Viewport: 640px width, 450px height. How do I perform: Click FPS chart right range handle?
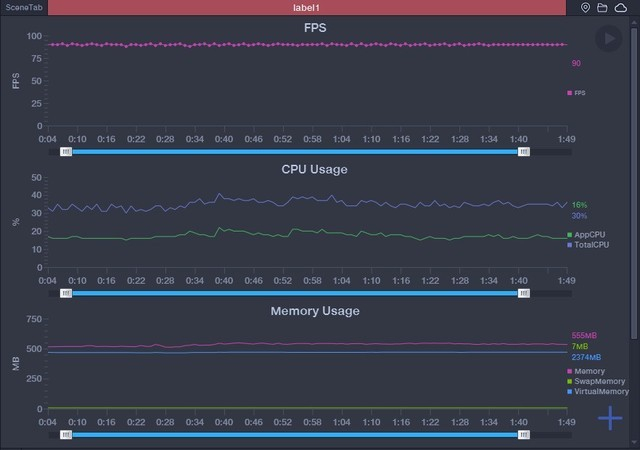click(x=524, y=152)
